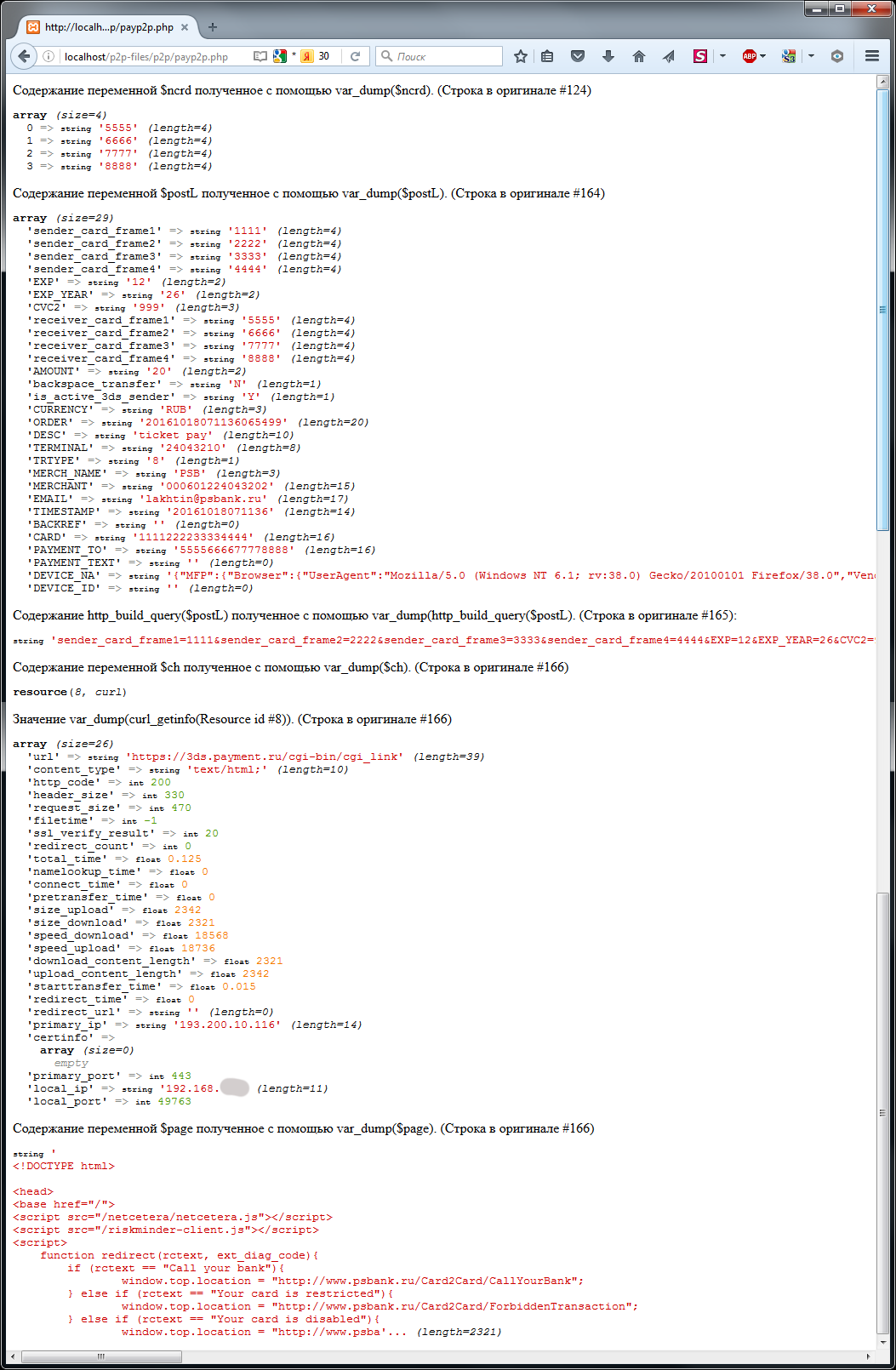Click '<!DOCTYPE html>' text in page dump
The width and height of the screenshot is (896, 1370).
click(x=64, y=1166)
